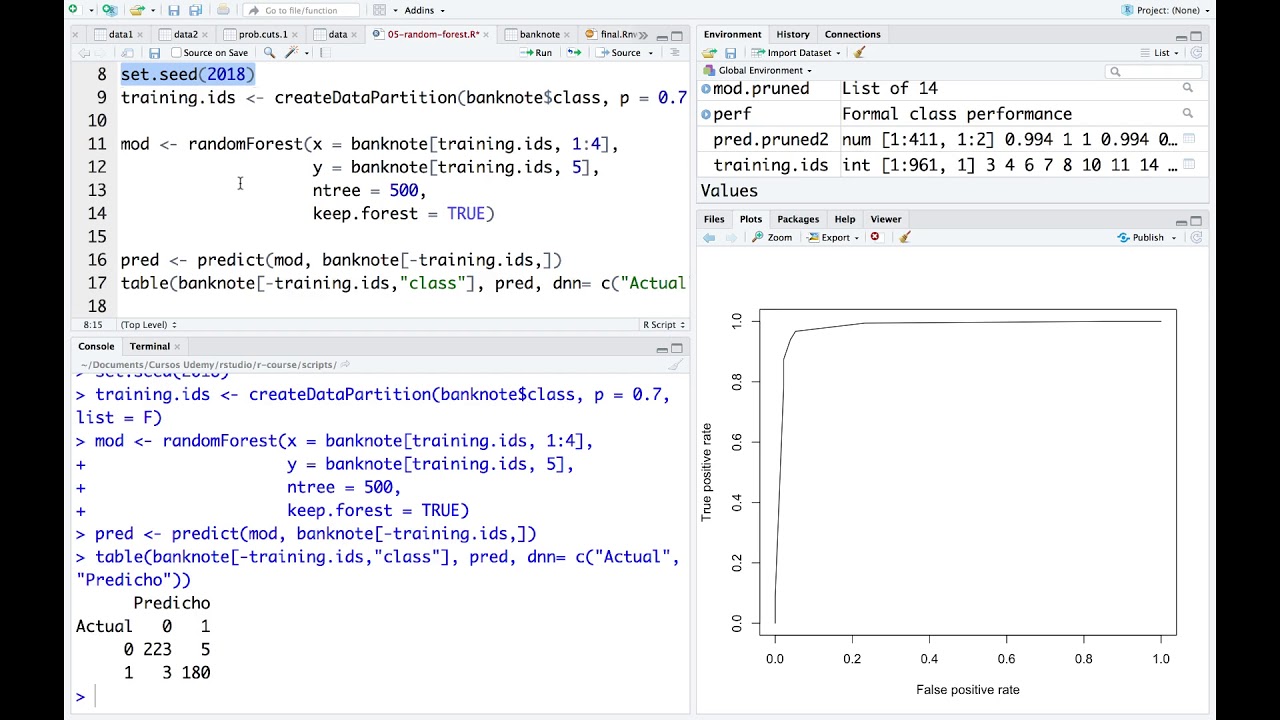This screenshot has width=1280, height=720.
Task: Click the Compile Report notebook icon
Action: coord(326,53)
